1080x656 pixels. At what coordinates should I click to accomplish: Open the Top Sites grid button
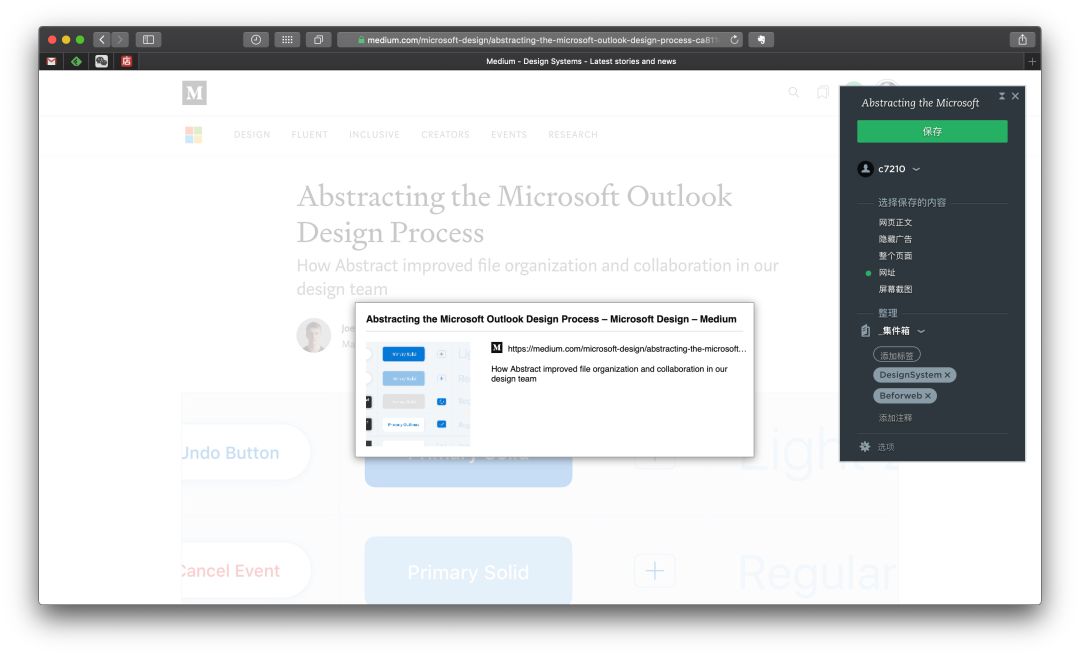click(x=287, y=39)
